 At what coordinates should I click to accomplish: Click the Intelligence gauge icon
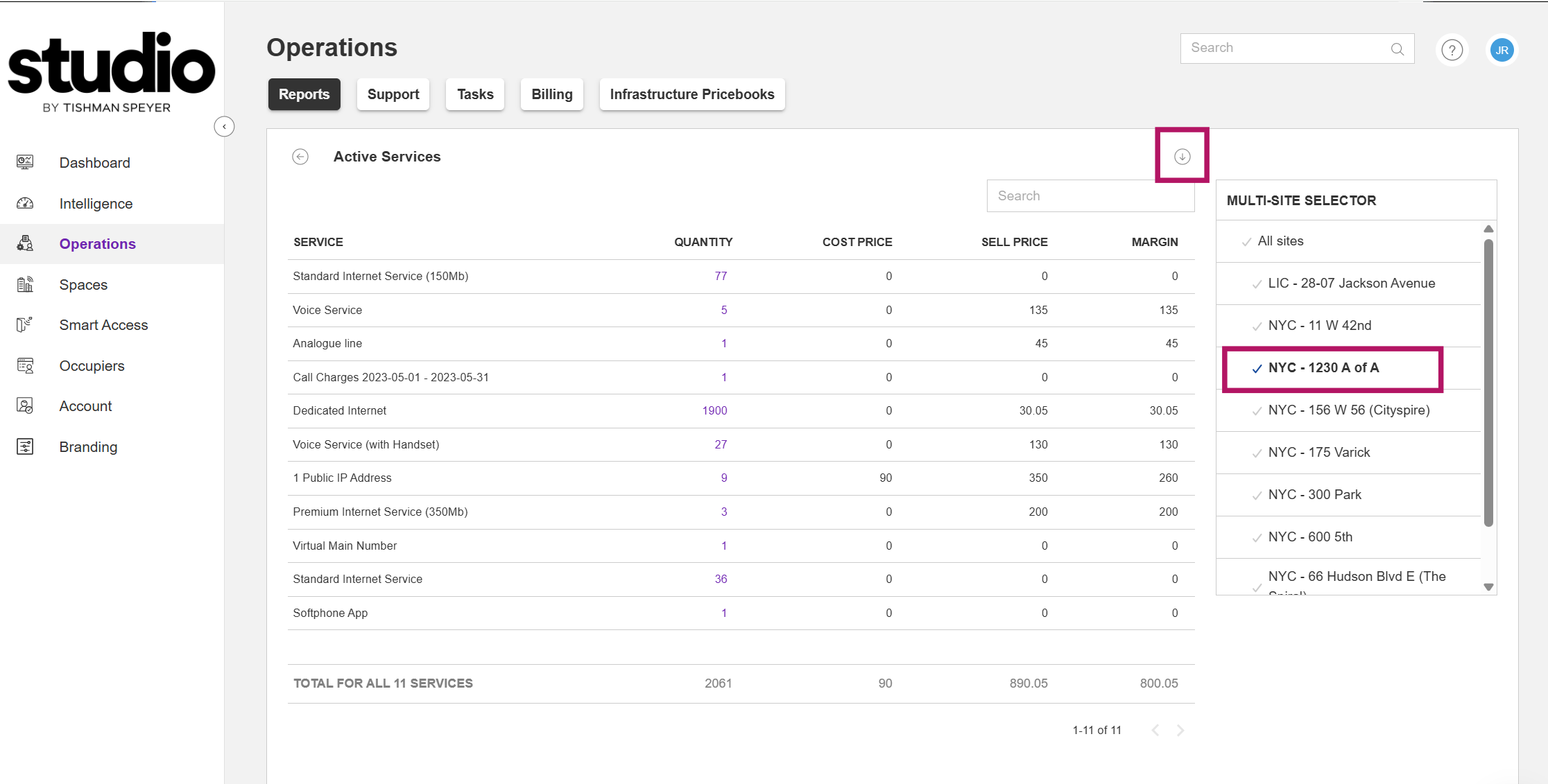point(25,203)
